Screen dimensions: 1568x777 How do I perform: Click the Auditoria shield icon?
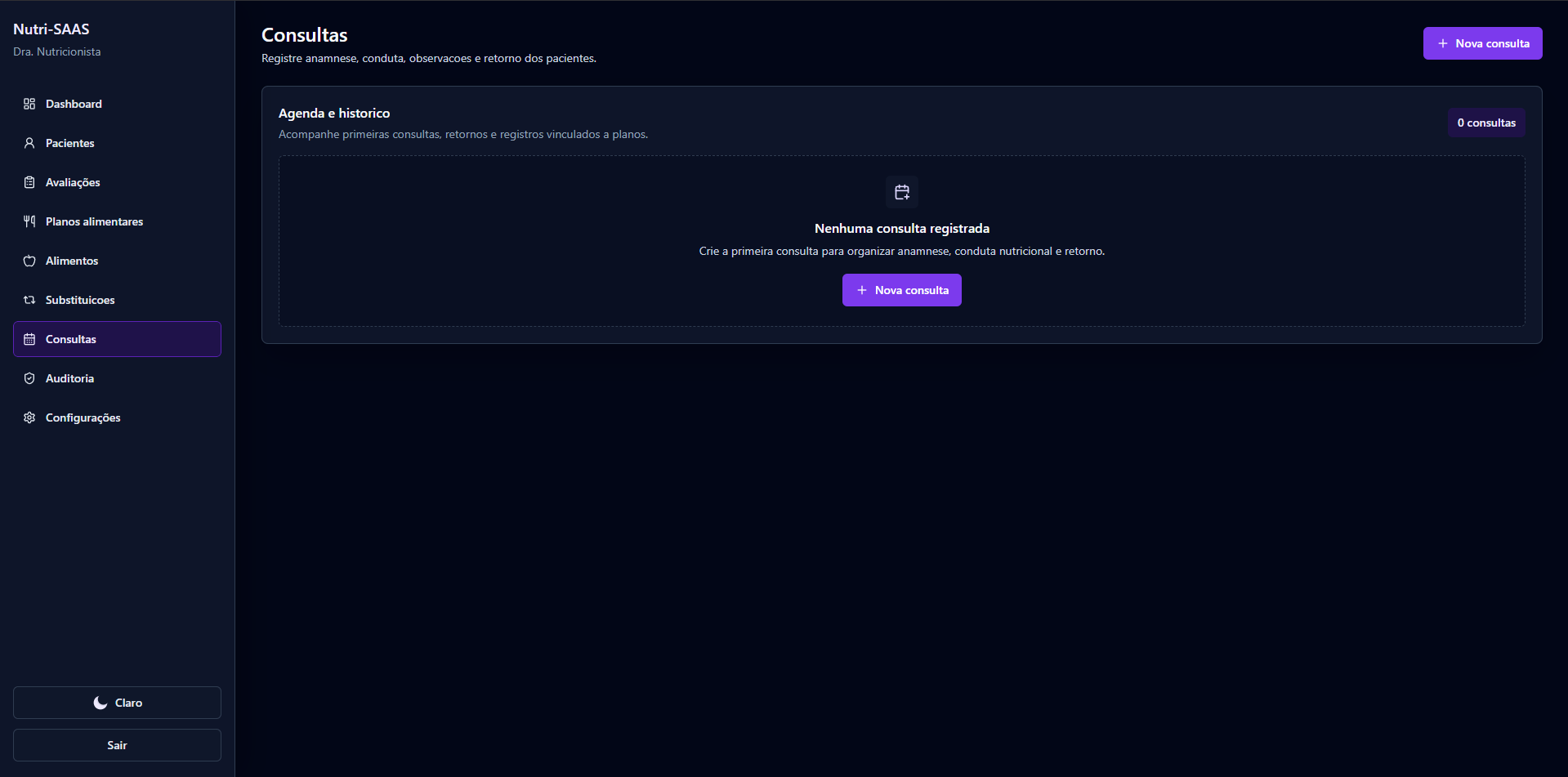[29, 378]
